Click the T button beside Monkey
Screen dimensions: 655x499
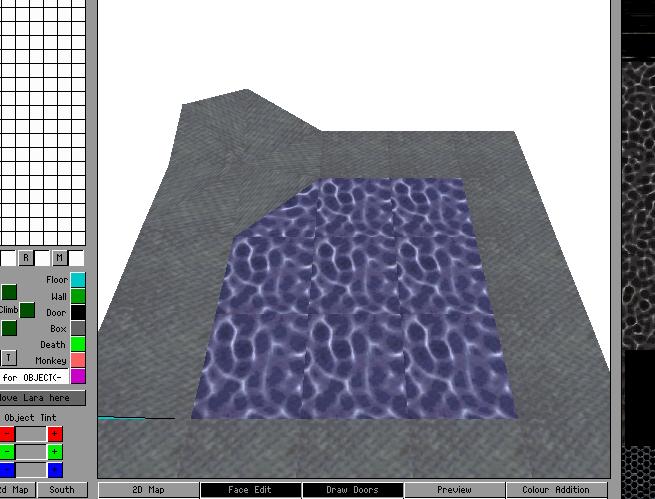pyautogui.click(x=9, y=358)
